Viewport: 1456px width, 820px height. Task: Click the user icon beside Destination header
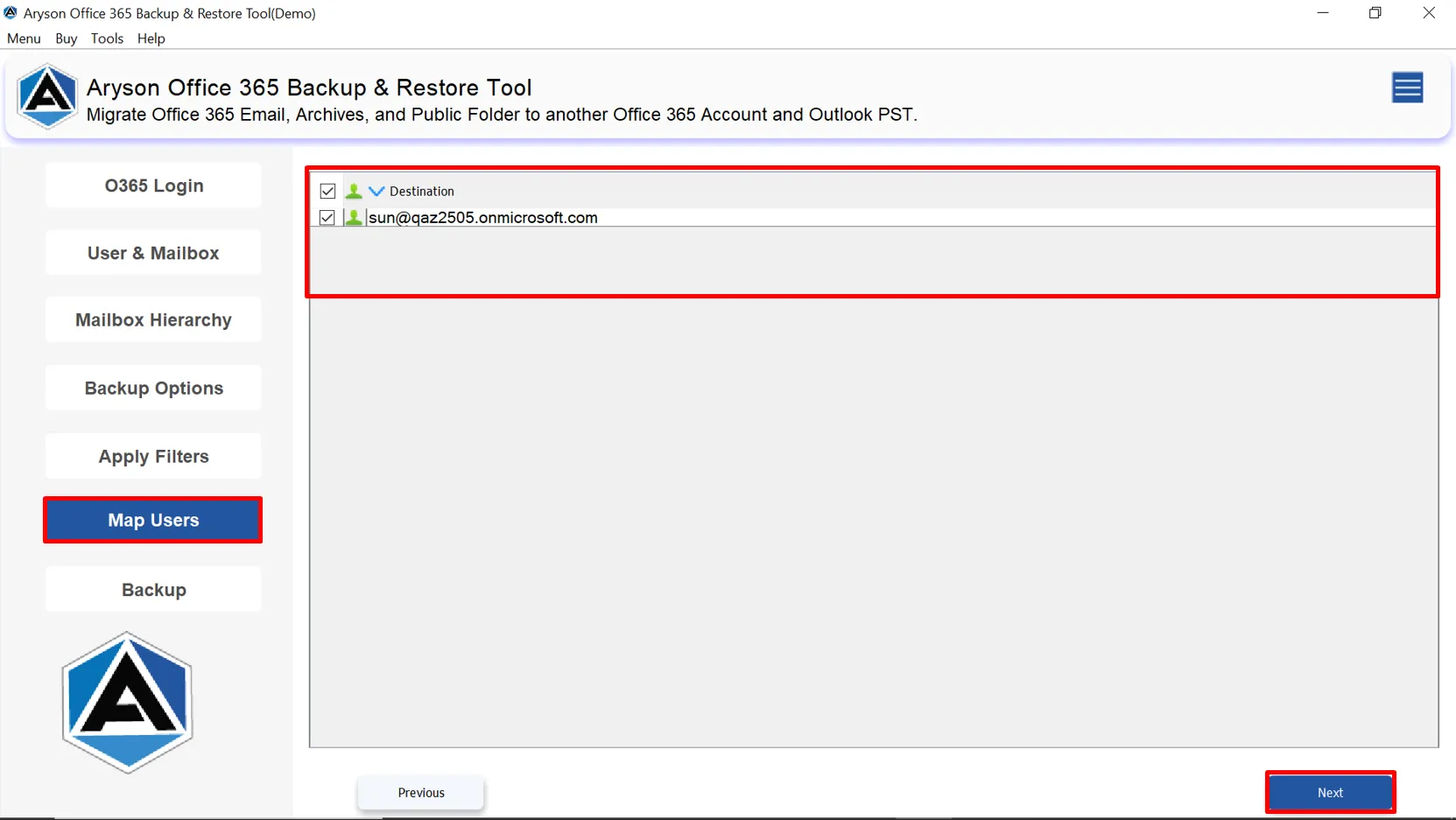[x=354, y=191]
